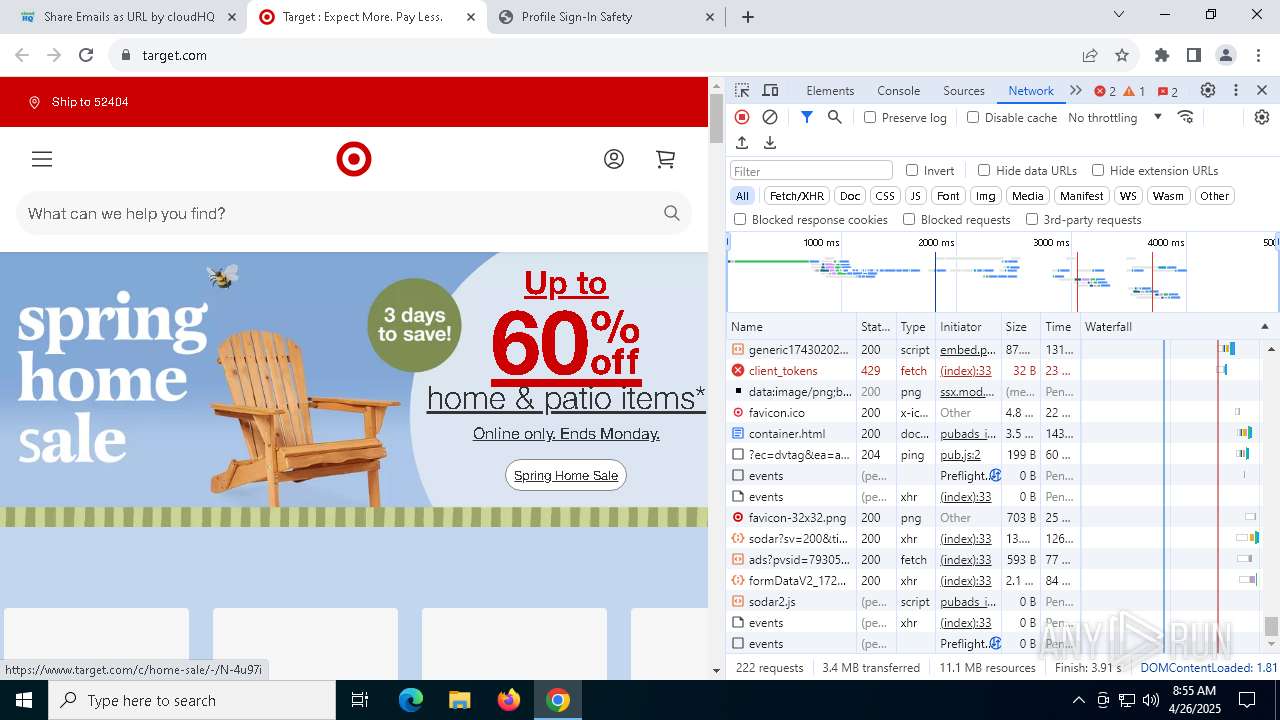Open the Target cart icon
The width and height of the screenshot is (1280, 720).
click(665, 159)
